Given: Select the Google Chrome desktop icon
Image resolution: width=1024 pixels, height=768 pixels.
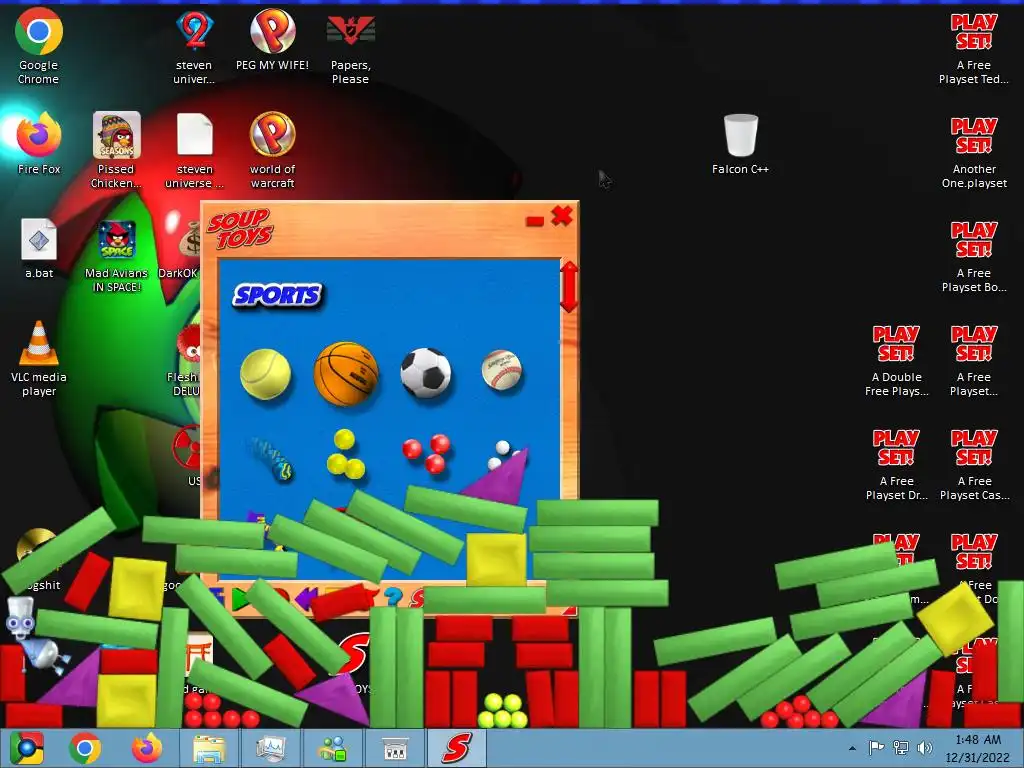Looking at the screenshot, I should click(39, 46).
